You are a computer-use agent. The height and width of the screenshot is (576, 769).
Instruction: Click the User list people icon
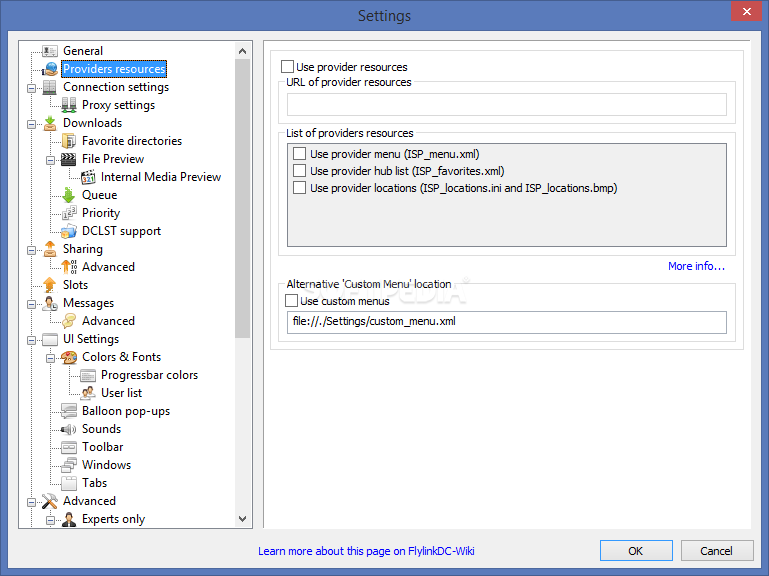pos(88,393)
